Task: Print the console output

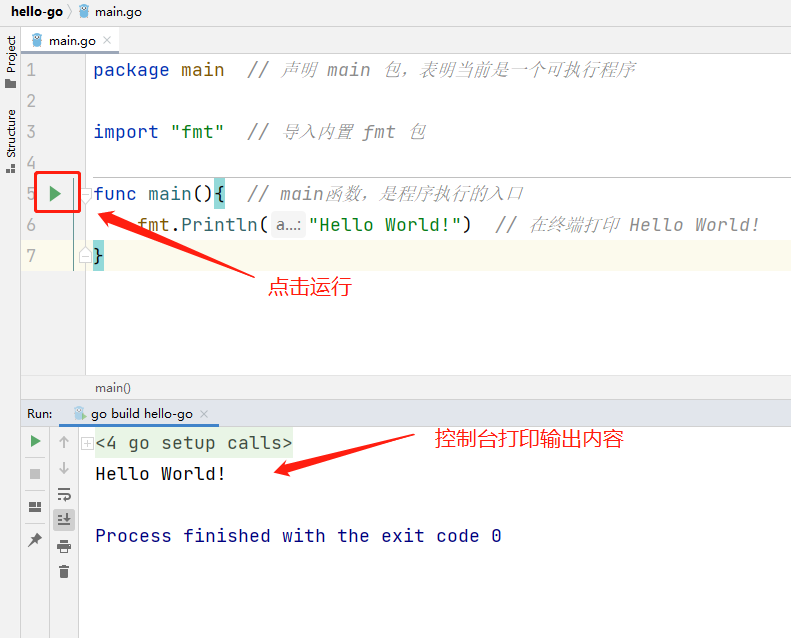Action: coord(64,546)
